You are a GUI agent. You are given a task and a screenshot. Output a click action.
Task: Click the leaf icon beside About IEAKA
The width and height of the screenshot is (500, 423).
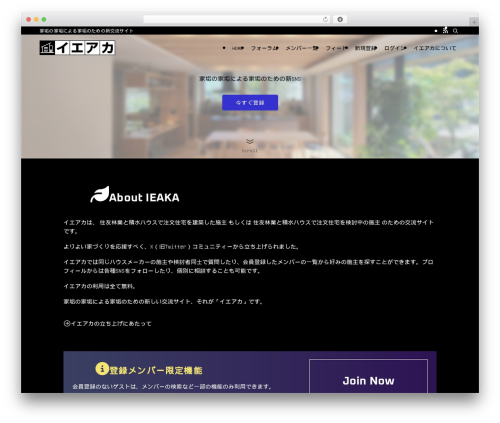pyautogui.click(x=100, y=194)
